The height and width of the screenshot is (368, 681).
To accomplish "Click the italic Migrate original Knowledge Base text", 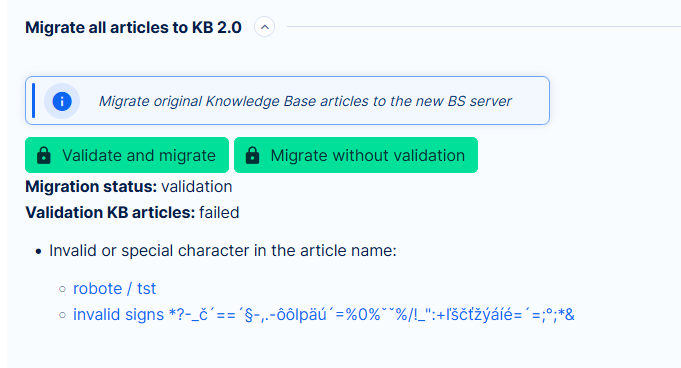I will (x=305, y=101).
